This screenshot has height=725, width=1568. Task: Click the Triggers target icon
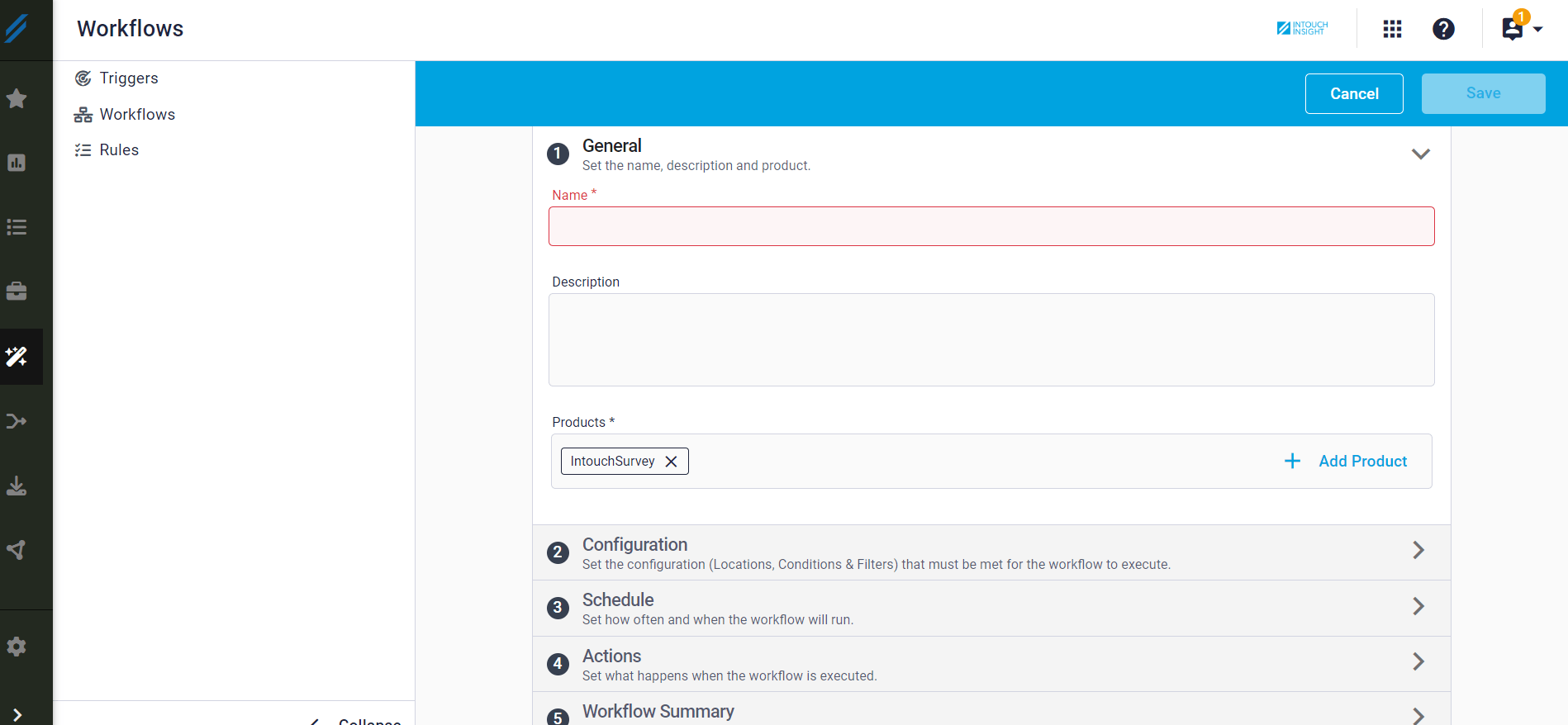pos(83,78)
